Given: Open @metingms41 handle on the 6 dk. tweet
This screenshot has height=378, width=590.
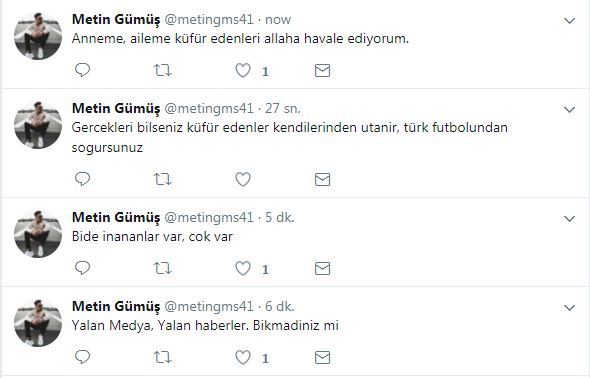Looking at the screenshot, I should pyautogui.click(x=209, y=307).
